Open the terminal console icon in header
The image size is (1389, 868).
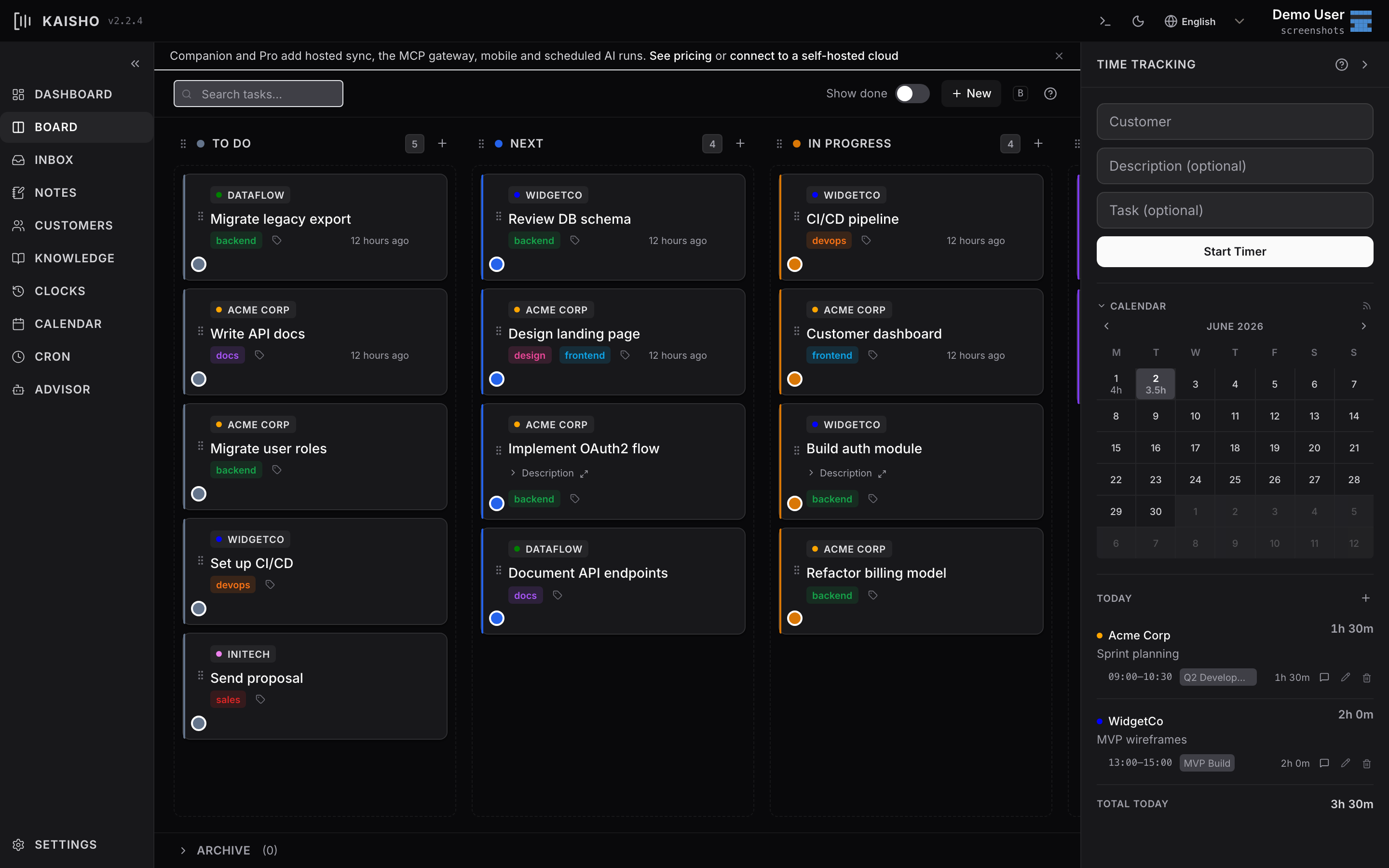pyautogui.click(x=1105, y=21)
